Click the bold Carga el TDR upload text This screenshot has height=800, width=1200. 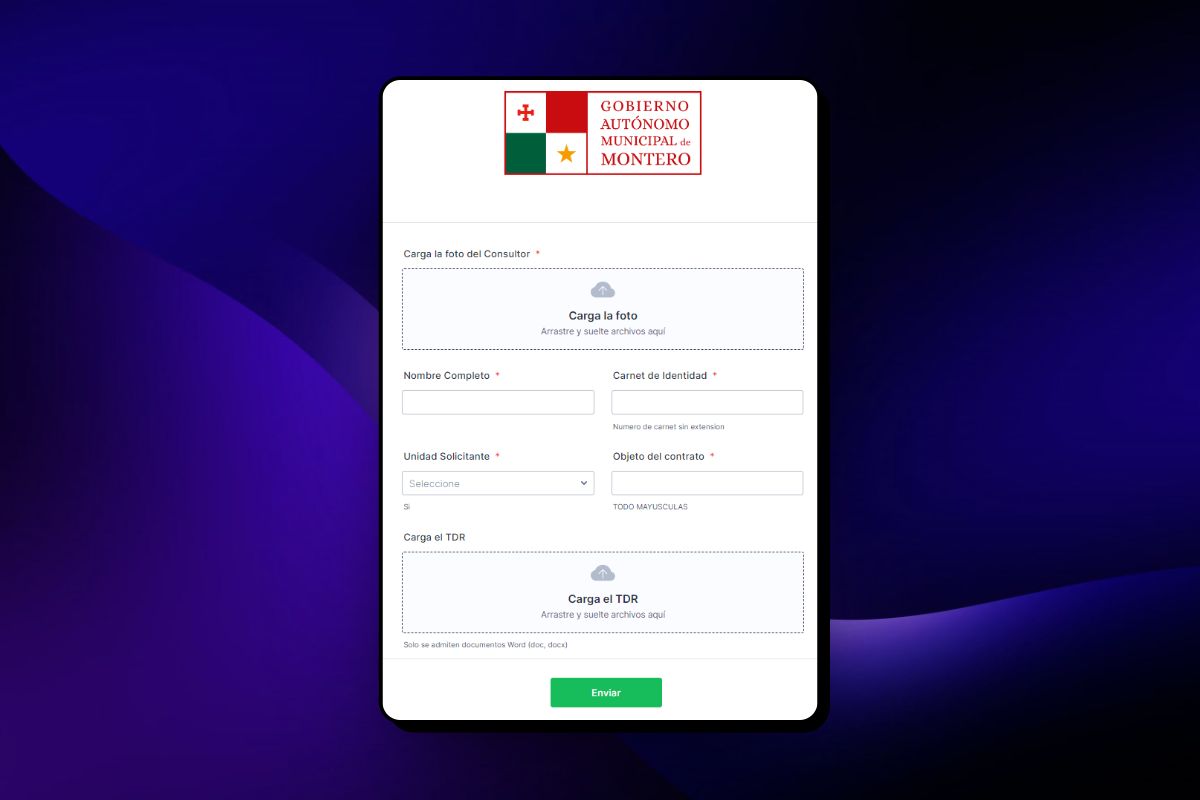[x=603, y=599]
